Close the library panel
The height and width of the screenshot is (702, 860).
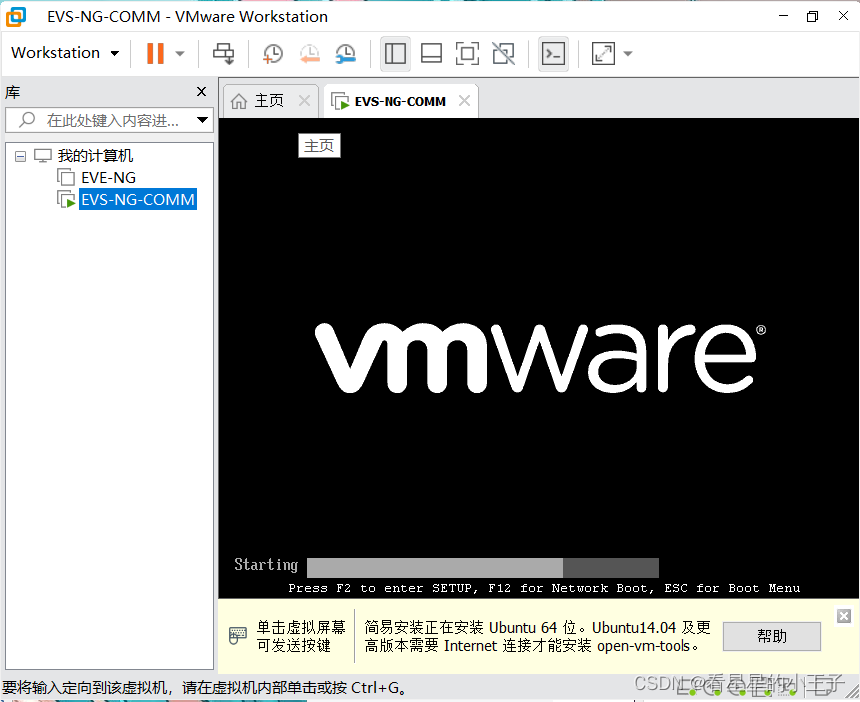click(201, 92)
